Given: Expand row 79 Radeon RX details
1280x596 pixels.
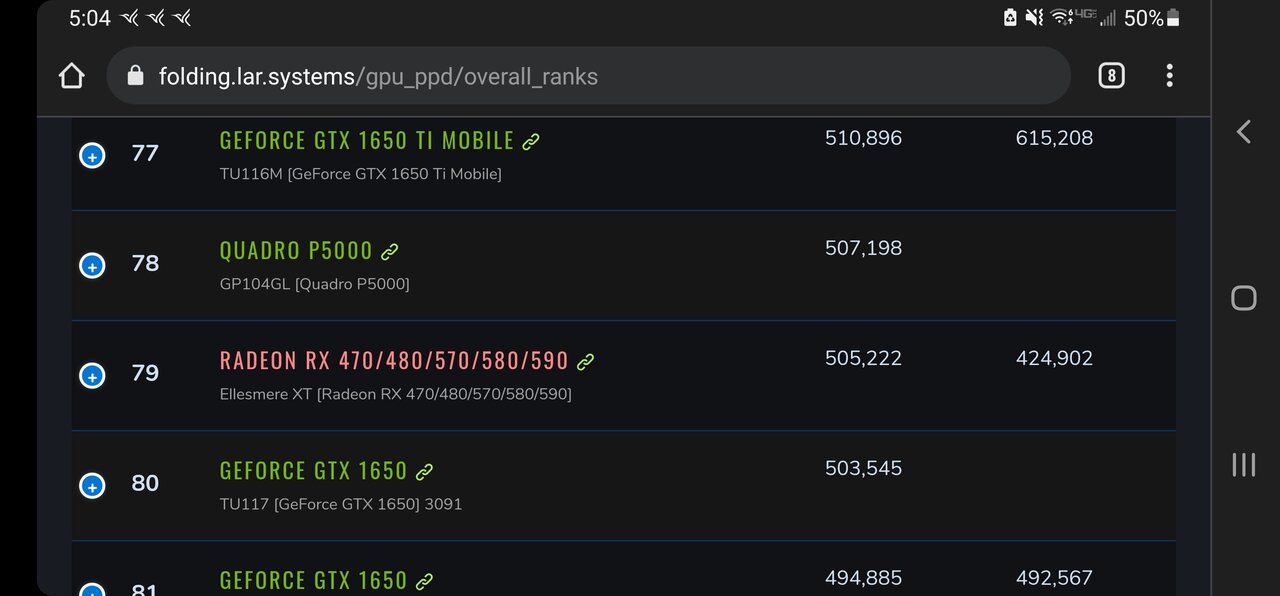Looking at the screenshot, I should (92, 375).
